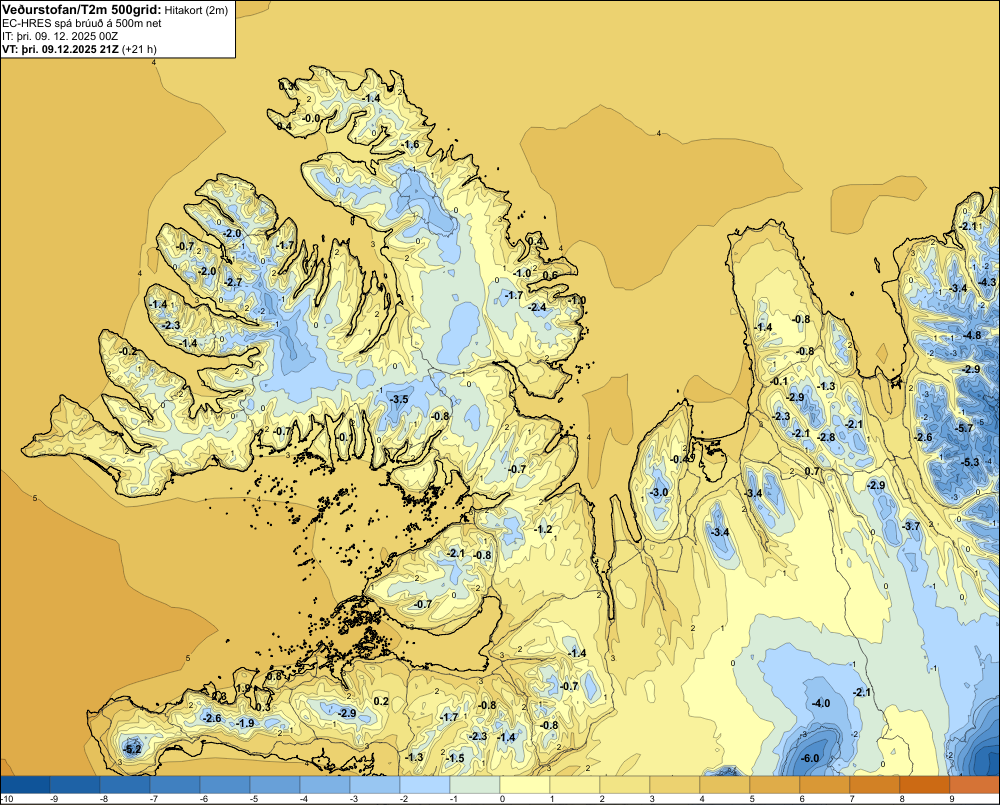Click the temperature value '-4.0' on the map
The height and width of the screenshot is (805, 1000).
821,703
